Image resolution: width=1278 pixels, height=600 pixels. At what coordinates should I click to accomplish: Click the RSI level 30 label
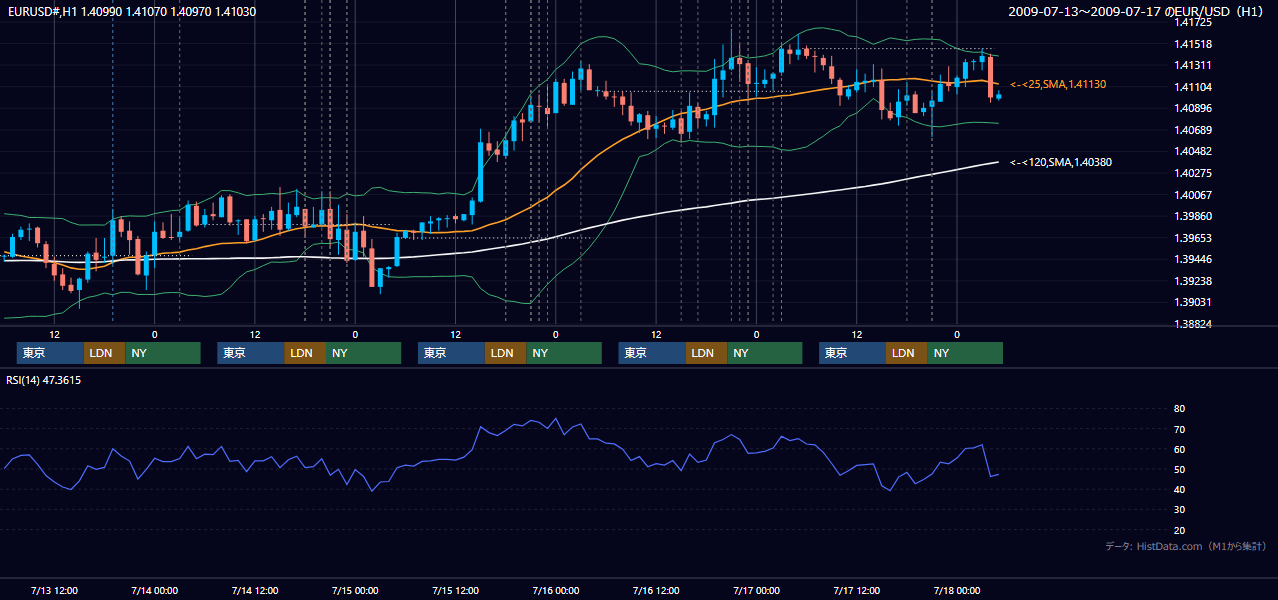pyautogui.click(x=1180, y=509)
